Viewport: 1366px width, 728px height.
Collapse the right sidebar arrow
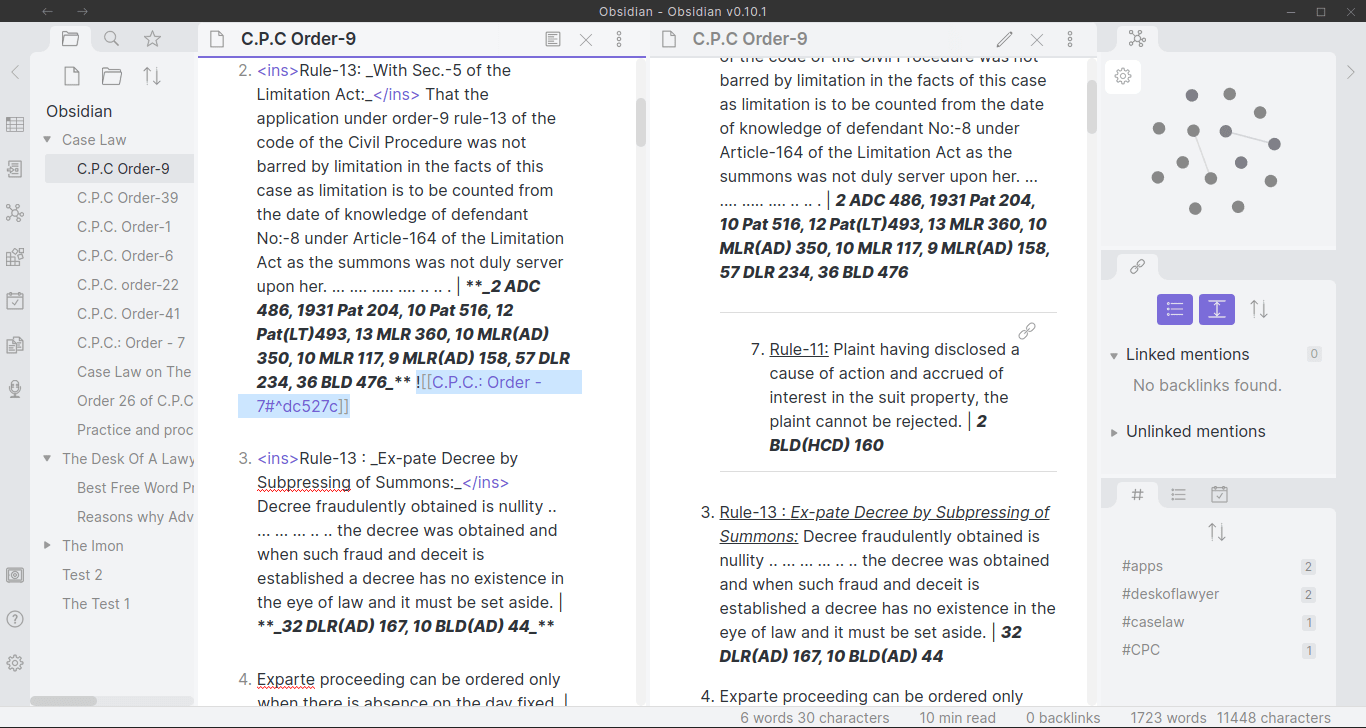pos(1351,72)
